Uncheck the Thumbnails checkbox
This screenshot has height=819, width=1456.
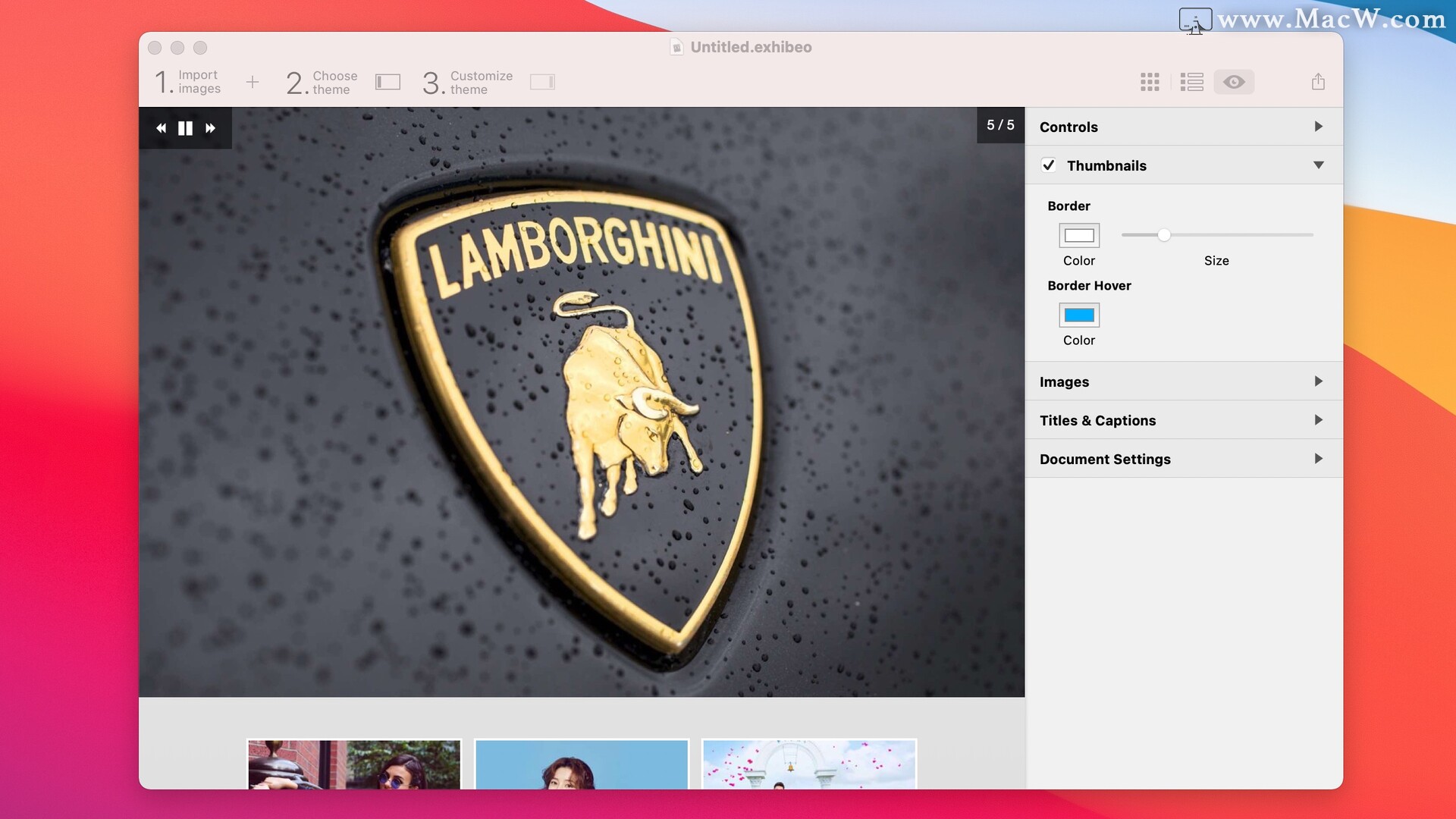(x=1048, y=165)
